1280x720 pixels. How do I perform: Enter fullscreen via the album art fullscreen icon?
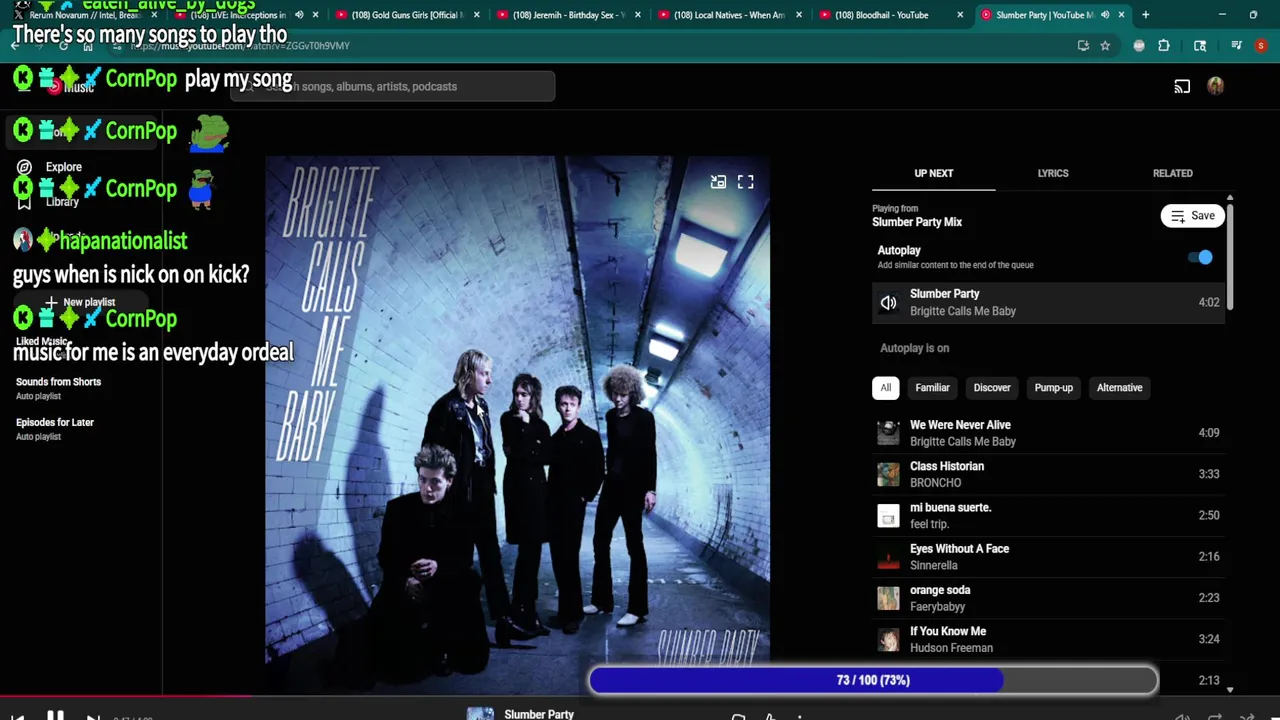[x=746, y=182]
